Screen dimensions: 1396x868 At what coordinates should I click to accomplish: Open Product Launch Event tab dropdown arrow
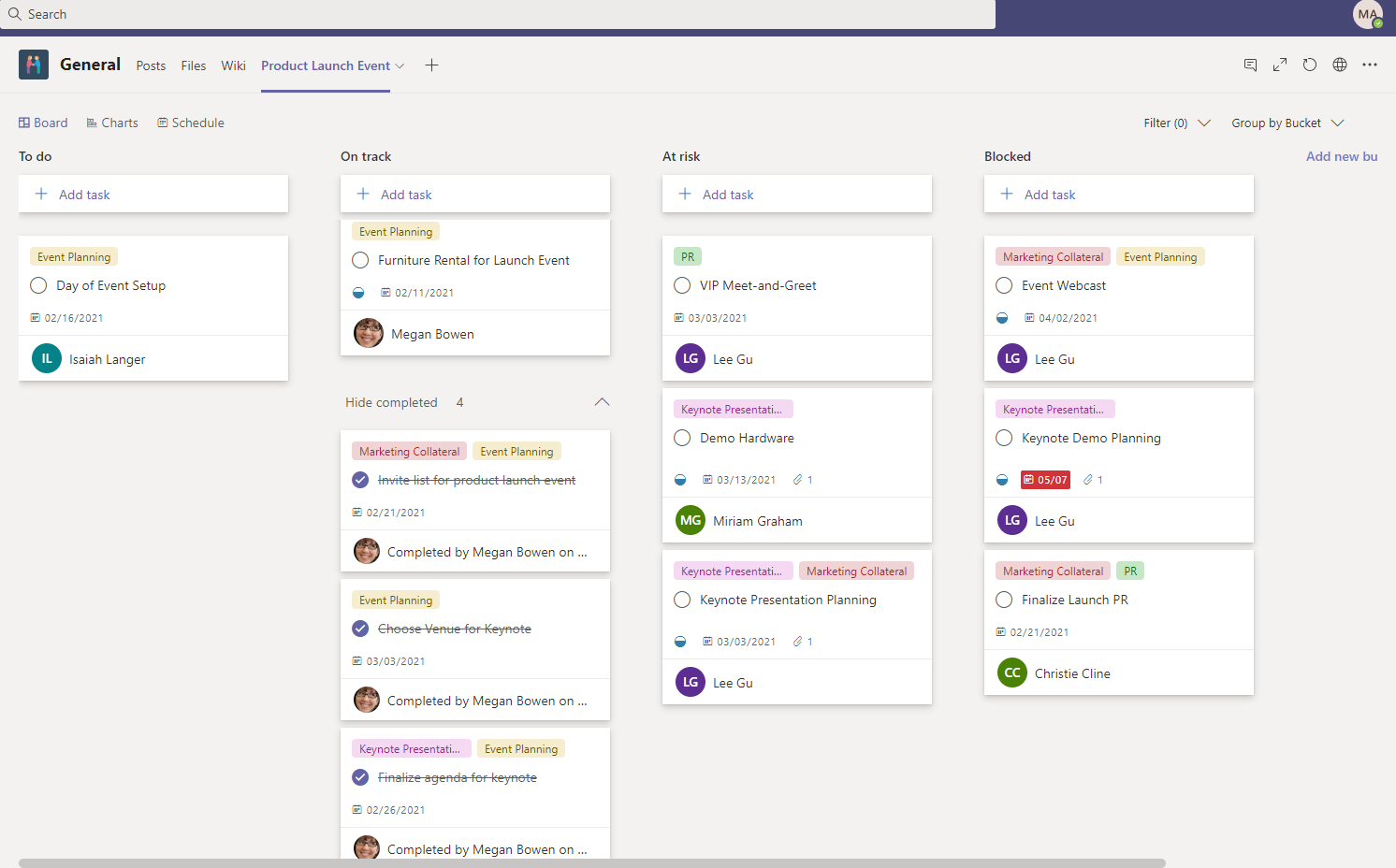click(400, 65)
